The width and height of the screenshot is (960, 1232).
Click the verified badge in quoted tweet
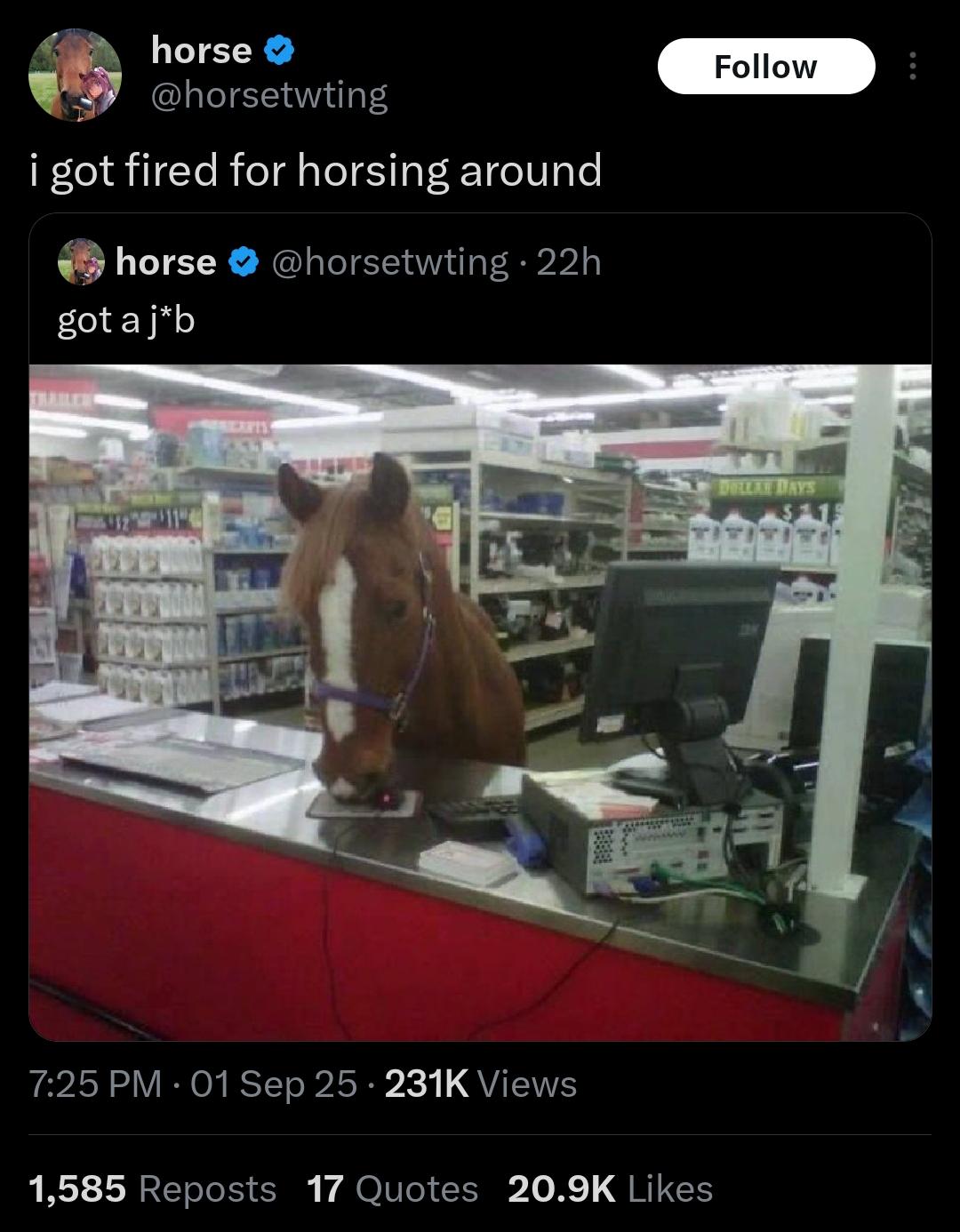point(244,262)
